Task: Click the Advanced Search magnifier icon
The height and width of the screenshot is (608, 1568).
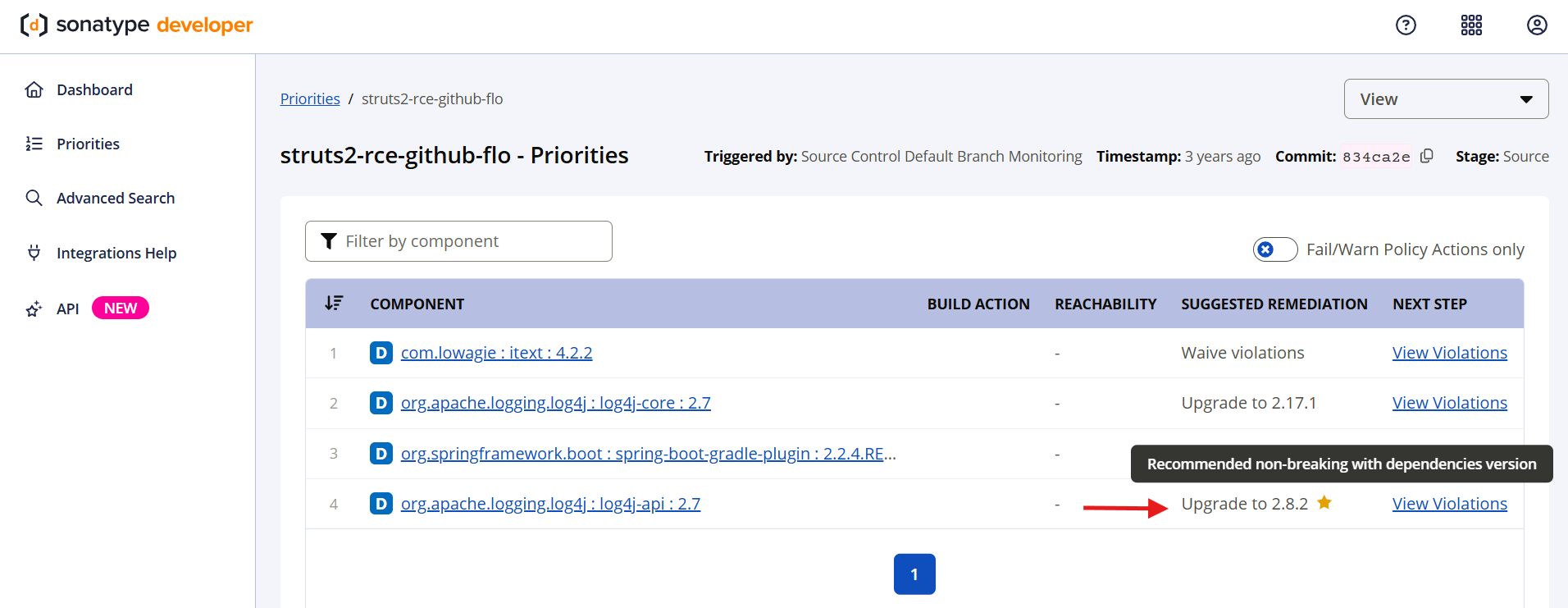Action: 34,198
